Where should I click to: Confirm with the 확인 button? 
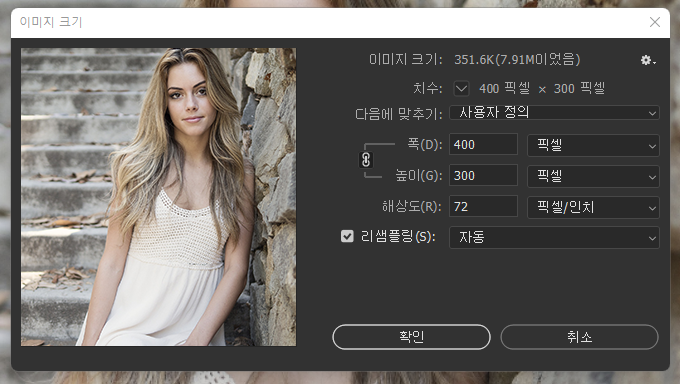pos(411,337)
